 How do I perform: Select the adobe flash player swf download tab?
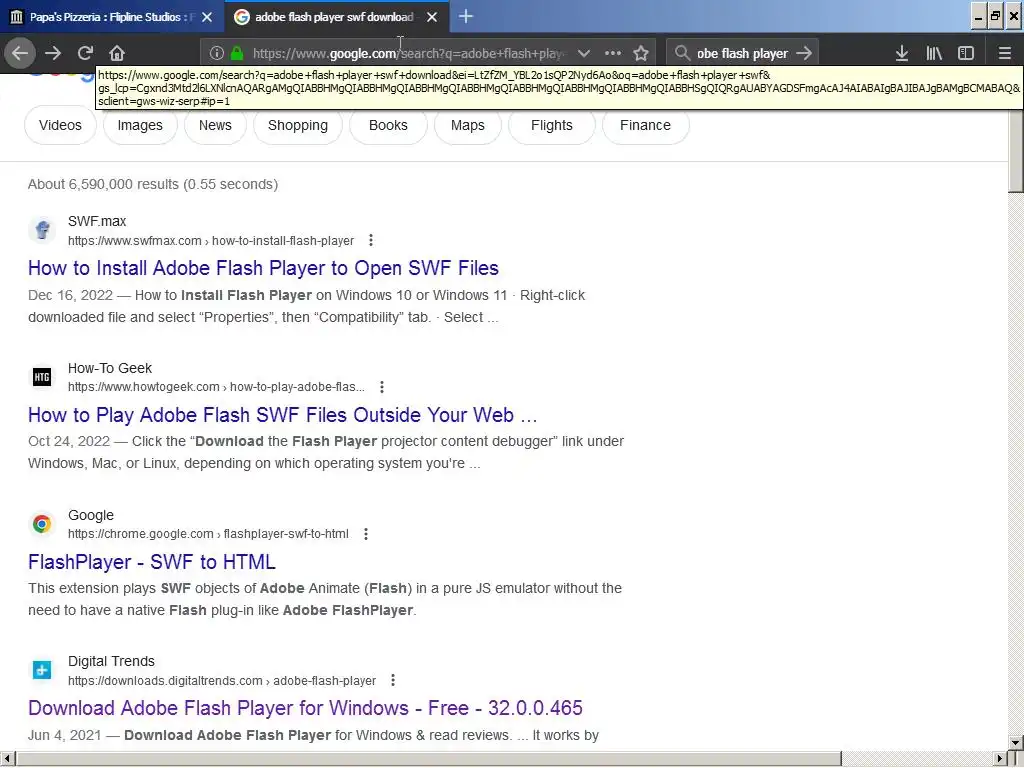(337, 17)
